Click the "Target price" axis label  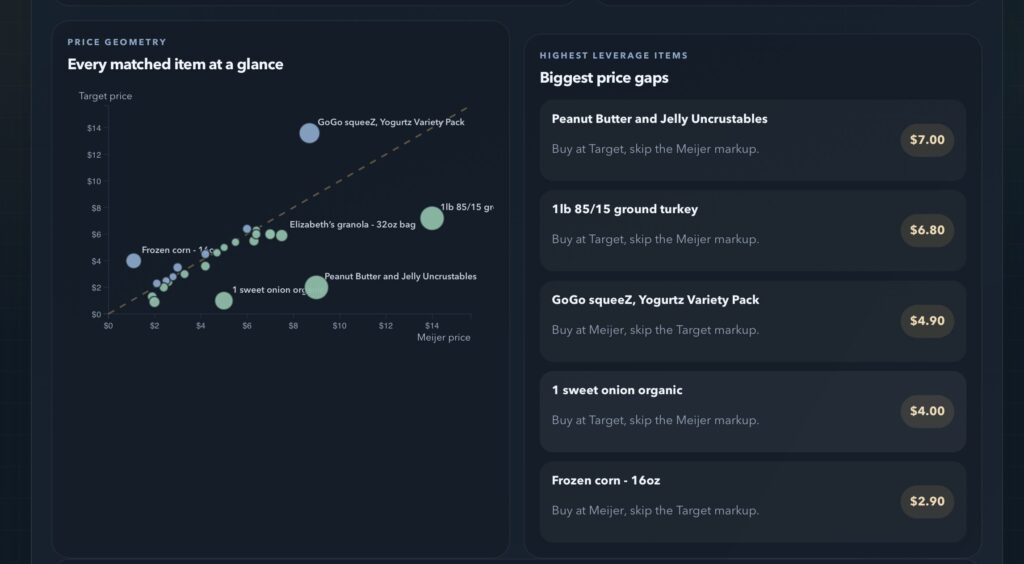click(x=105, y=96)
